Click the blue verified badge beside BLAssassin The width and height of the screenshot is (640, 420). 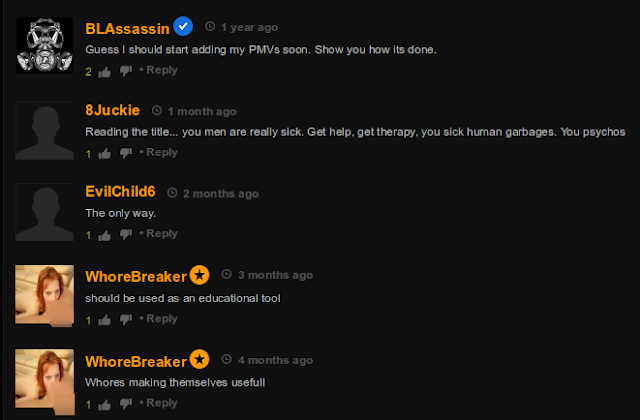pos(183,27)
